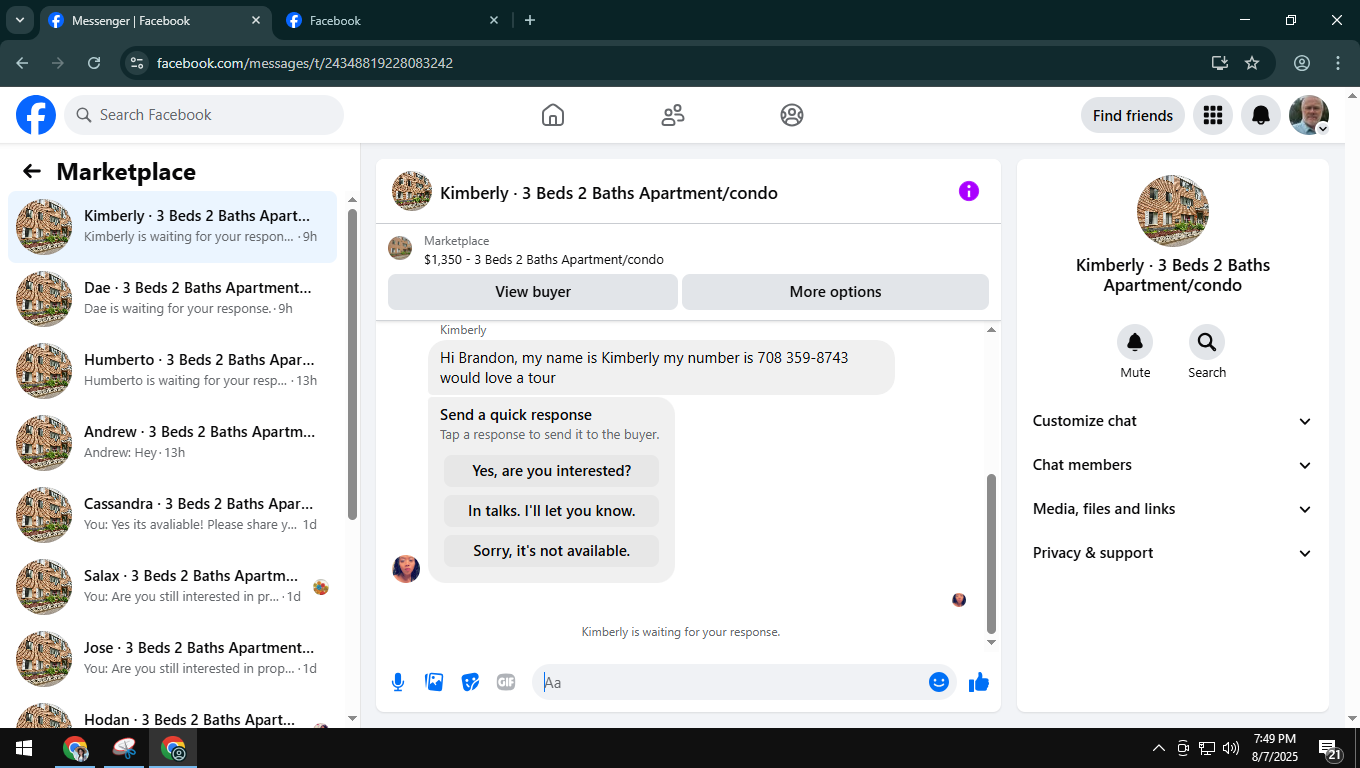Open the Cassandra conversation in the list
1360x768 pixels.
(173, 515)
